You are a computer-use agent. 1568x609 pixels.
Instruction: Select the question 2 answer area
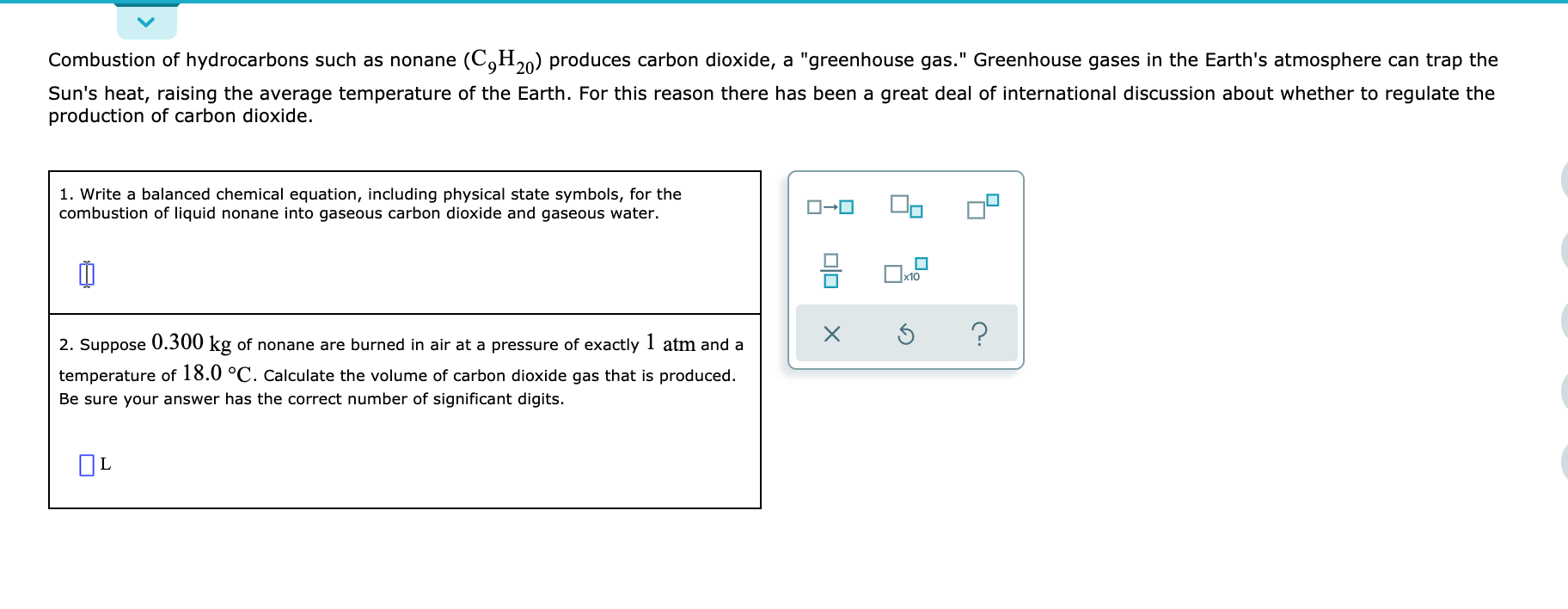pos(404,411)
